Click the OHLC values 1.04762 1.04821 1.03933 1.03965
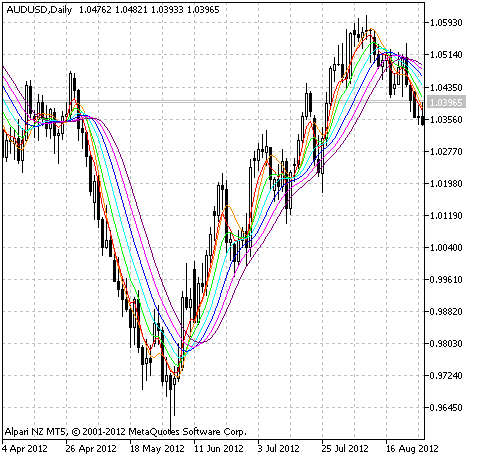The height and width of the screenshot is (460, 477). coord(149,10)
